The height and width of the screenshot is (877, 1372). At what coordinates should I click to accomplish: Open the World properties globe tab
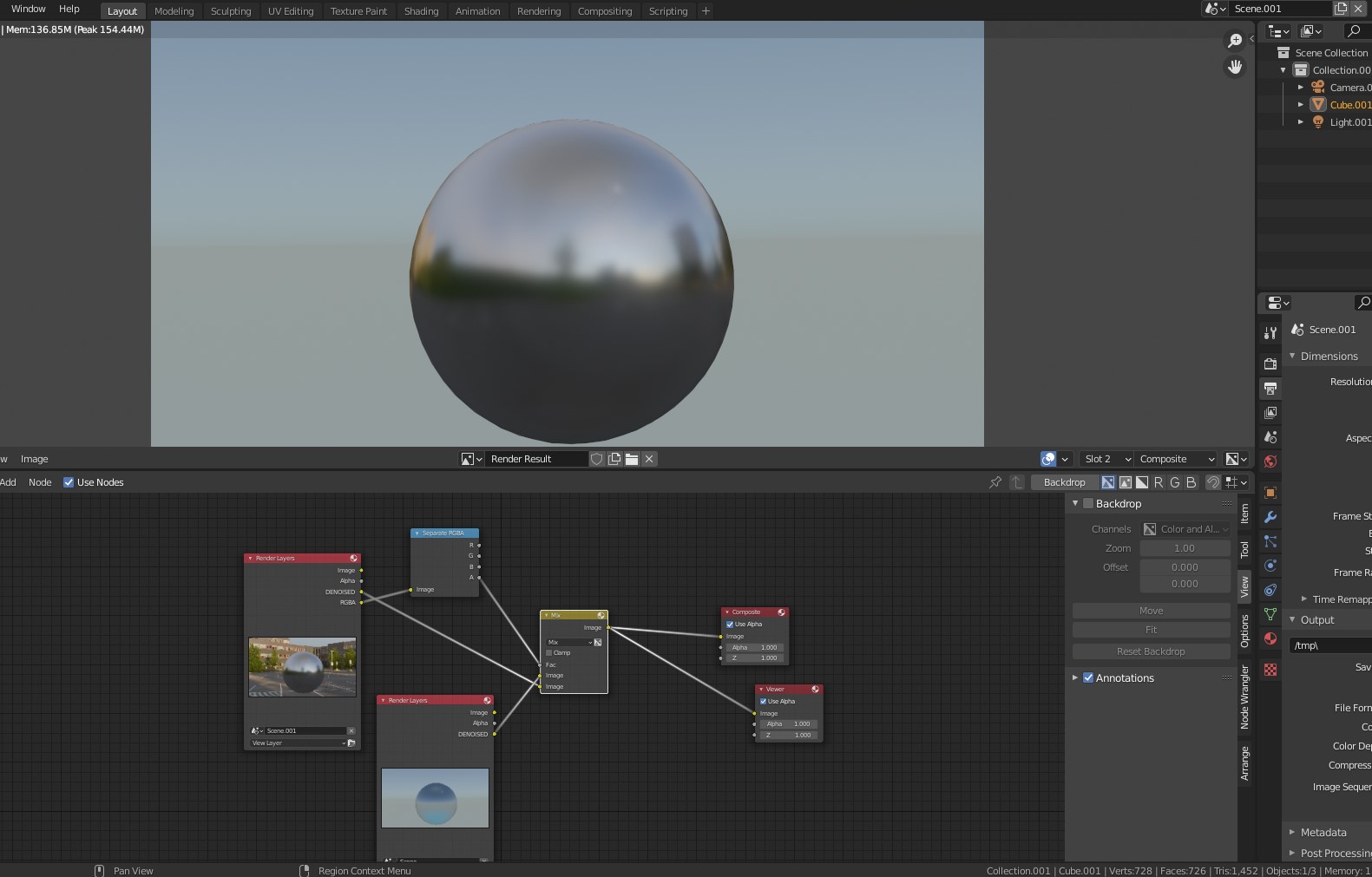tap(1270, 461)
